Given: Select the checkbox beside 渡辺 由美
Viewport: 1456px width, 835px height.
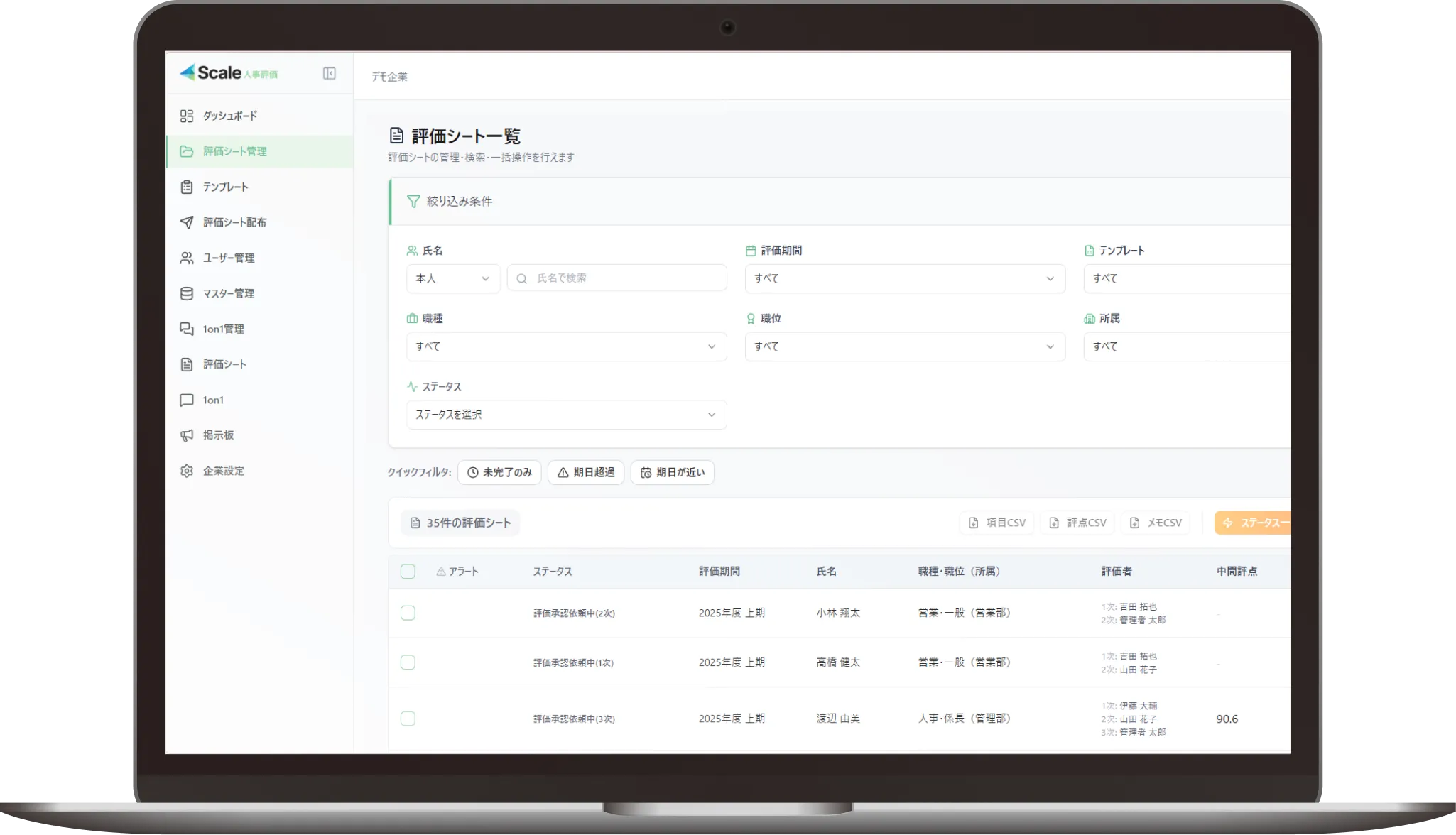Looking at the screenshot, I should 408,719.
